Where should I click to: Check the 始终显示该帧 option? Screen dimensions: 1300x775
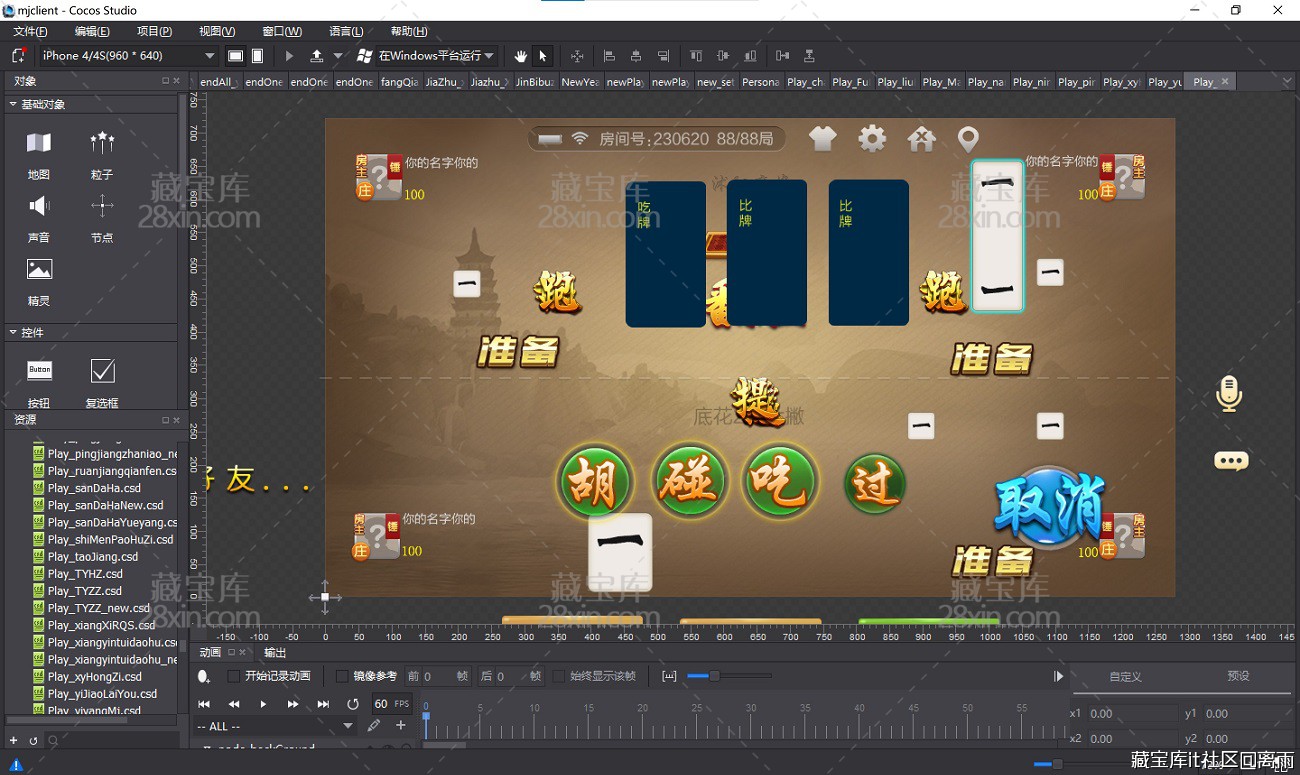point(559,677)
